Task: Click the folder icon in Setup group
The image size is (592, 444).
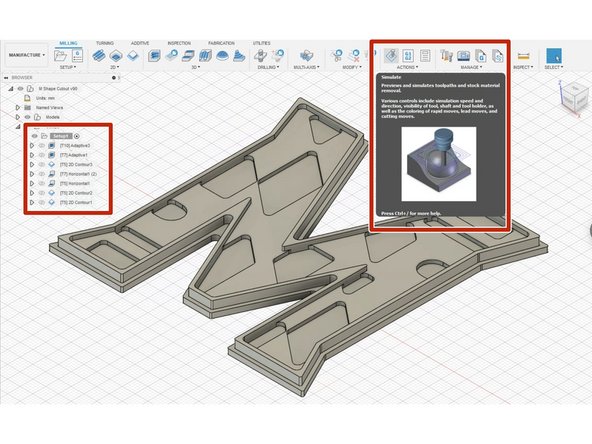Action: (60, 56)
